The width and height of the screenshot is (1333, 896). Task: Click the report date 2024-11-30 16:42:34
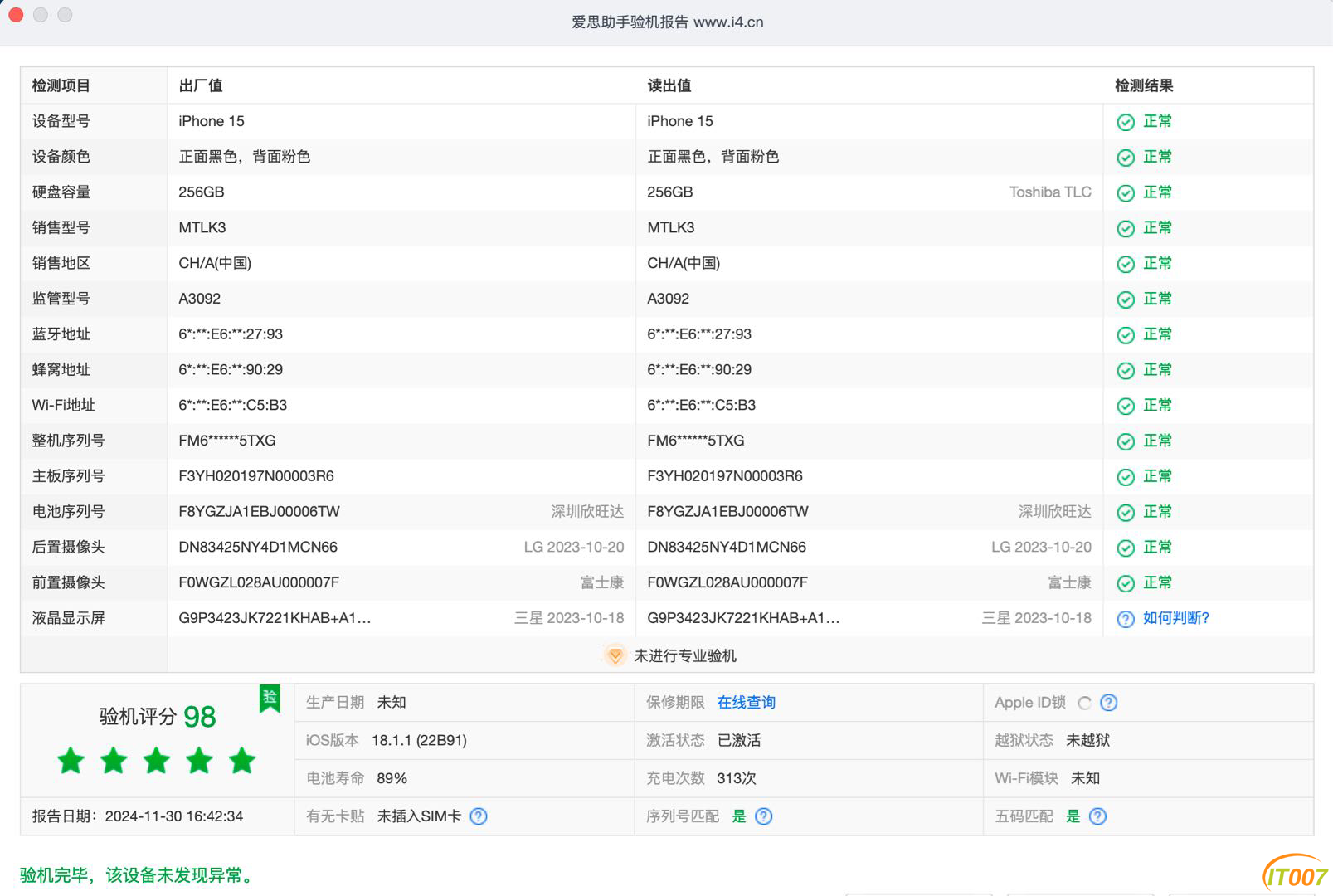pos(174,816)
